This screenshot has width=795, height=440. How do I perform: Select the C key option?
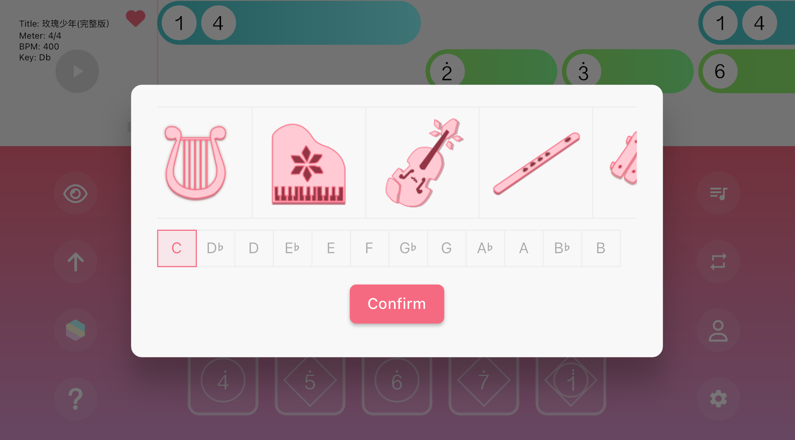point(177,248)
